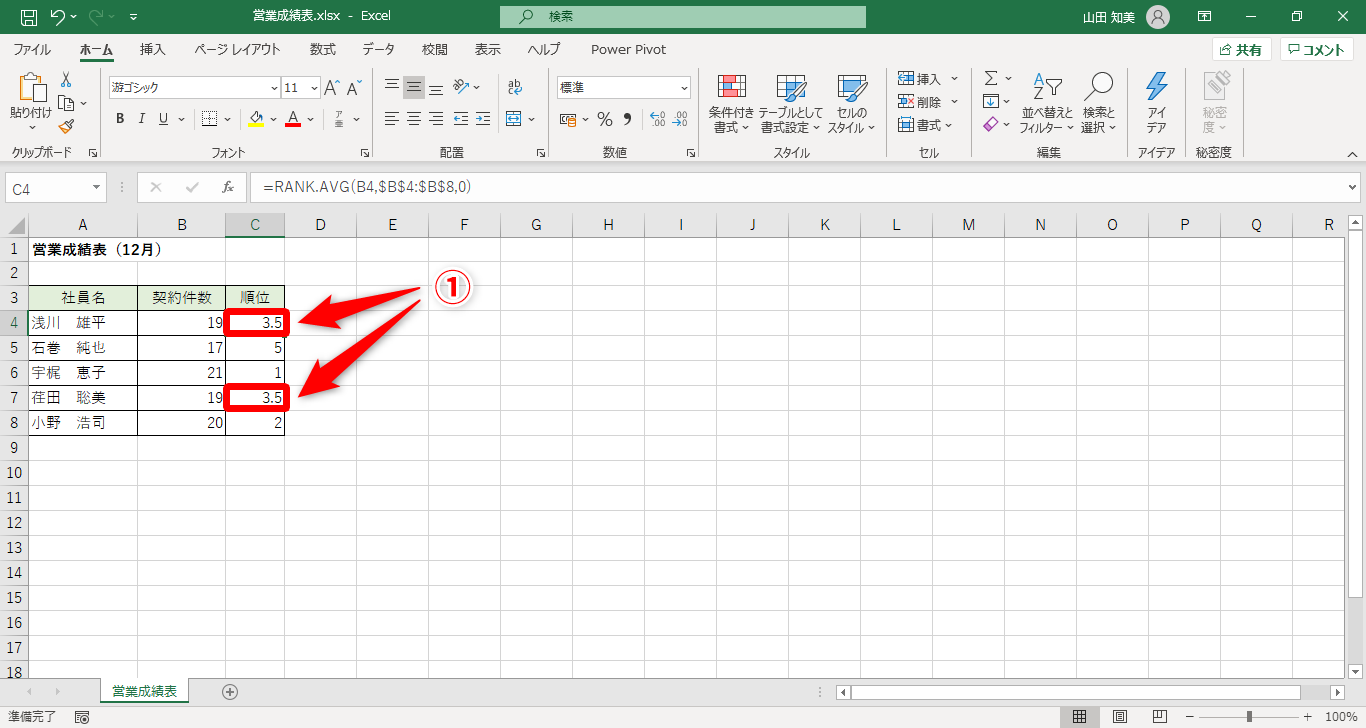Activate the Format Painter brush
The height and width of the screenshot is (728, 1366).
pos(66,126)
